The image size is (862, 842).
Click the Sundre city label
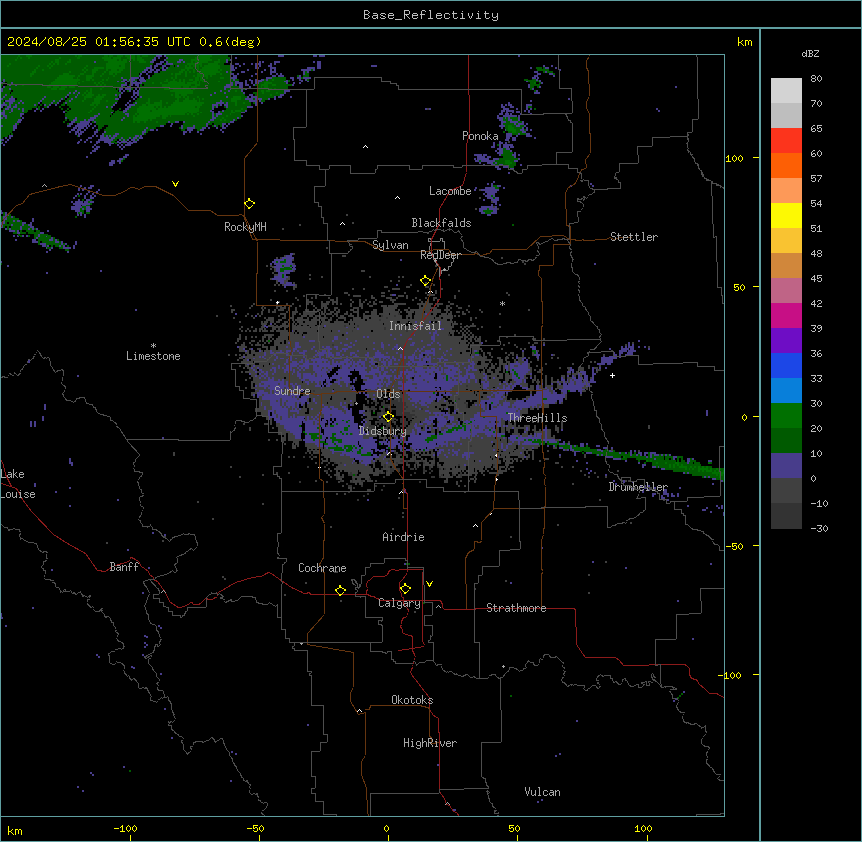coord(292,391)
